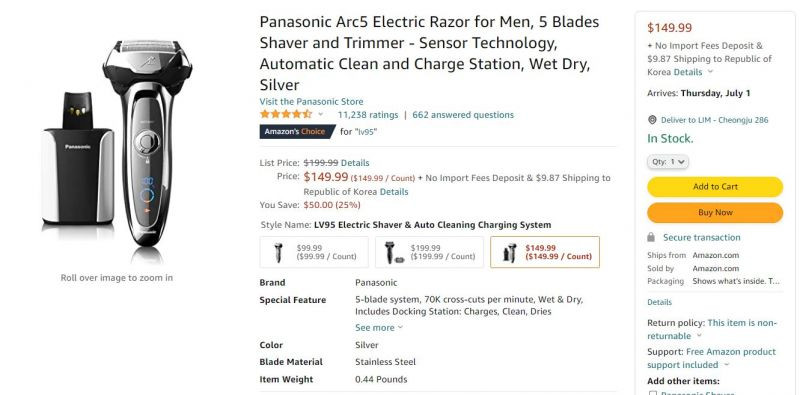Click the star rating icon
Image resolution: width=800 pixels, height=395 pixels.
[x=286, y=114]
